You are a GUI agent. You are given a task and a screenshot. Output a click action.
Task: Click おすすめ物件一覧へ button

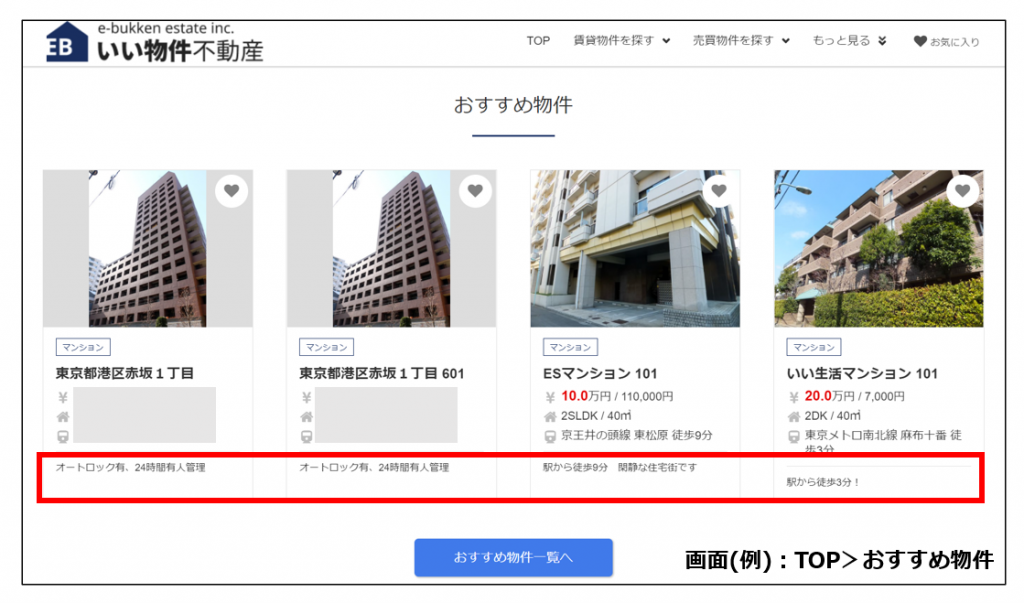point(513,557)
